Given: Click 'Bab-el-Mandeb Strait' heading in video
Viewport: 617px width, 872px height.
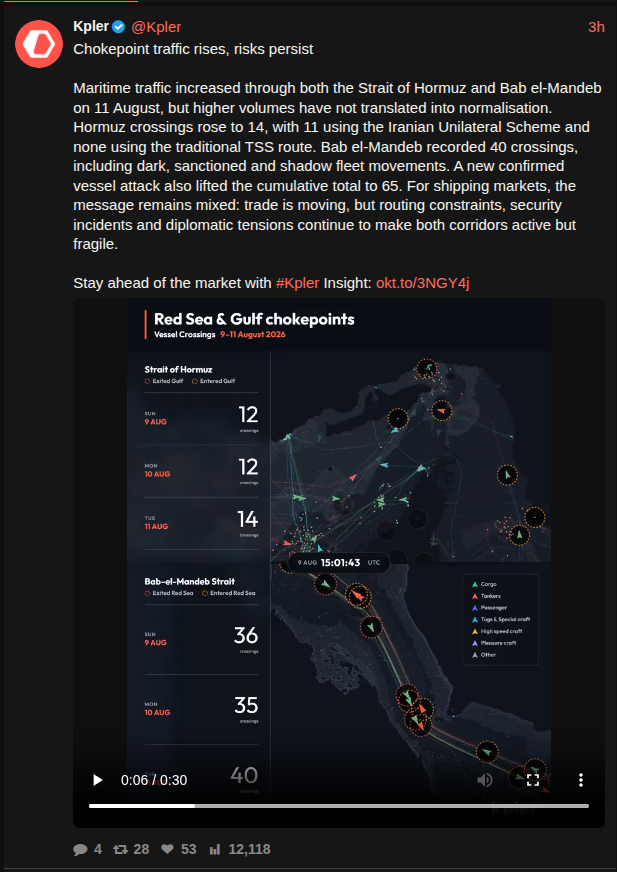Looking at the screenshot, I should (189, 581).
